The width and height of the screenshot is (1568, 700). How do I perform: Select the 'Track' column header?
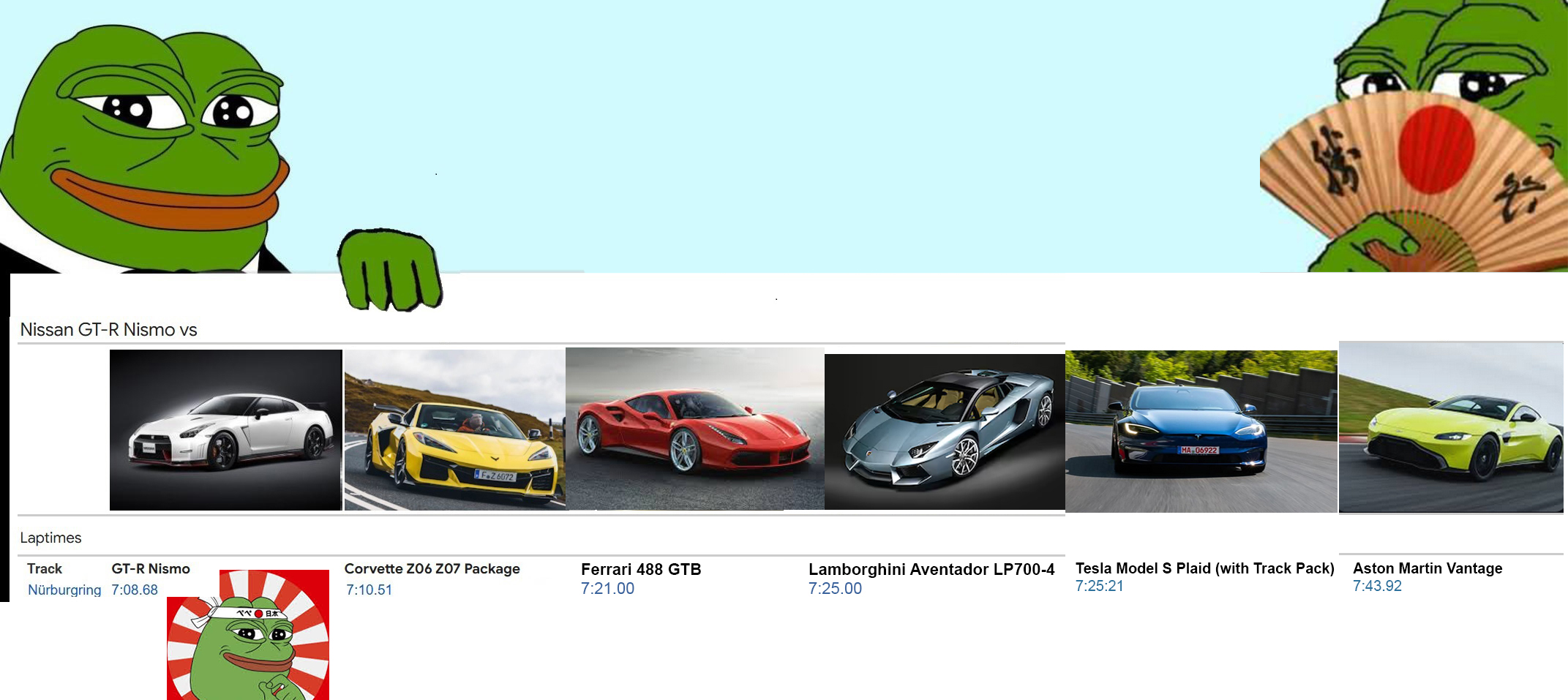click(x=45, y=568)
